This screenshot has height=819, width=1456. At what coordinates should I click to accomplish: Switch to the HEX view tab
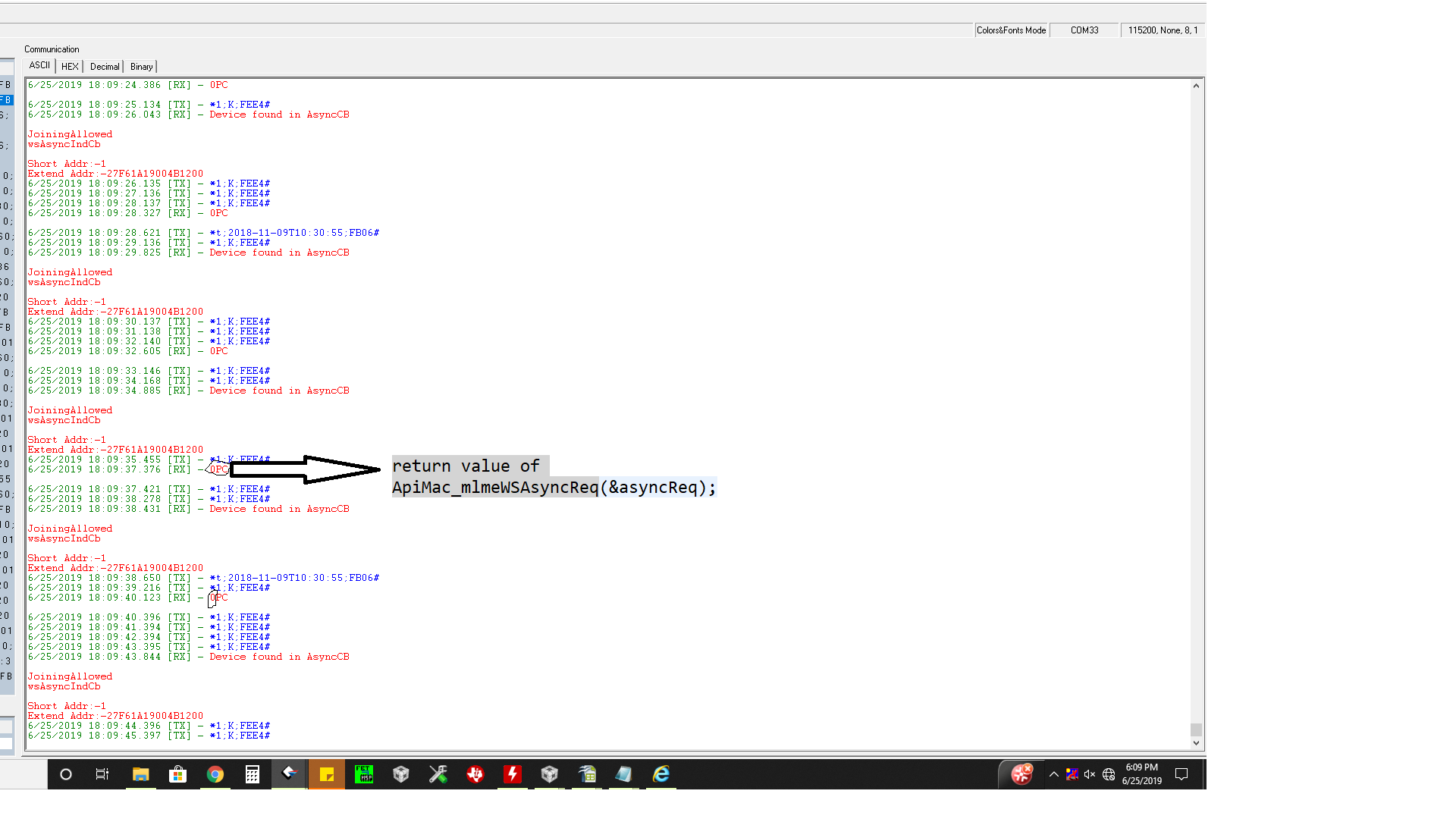pyautogui.click(x=70, y=67)
